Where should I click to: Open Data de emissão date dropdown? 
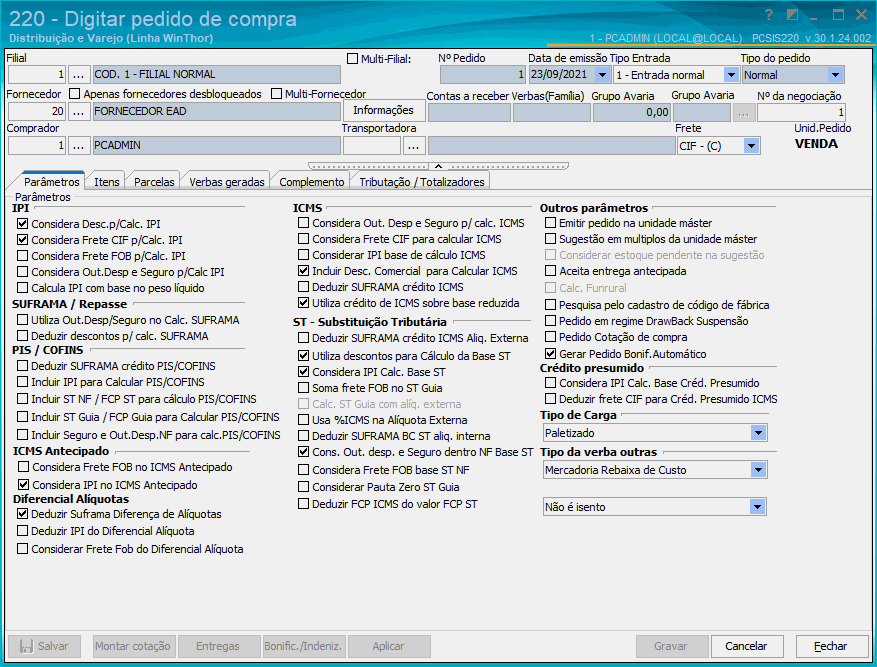[602, 75]
